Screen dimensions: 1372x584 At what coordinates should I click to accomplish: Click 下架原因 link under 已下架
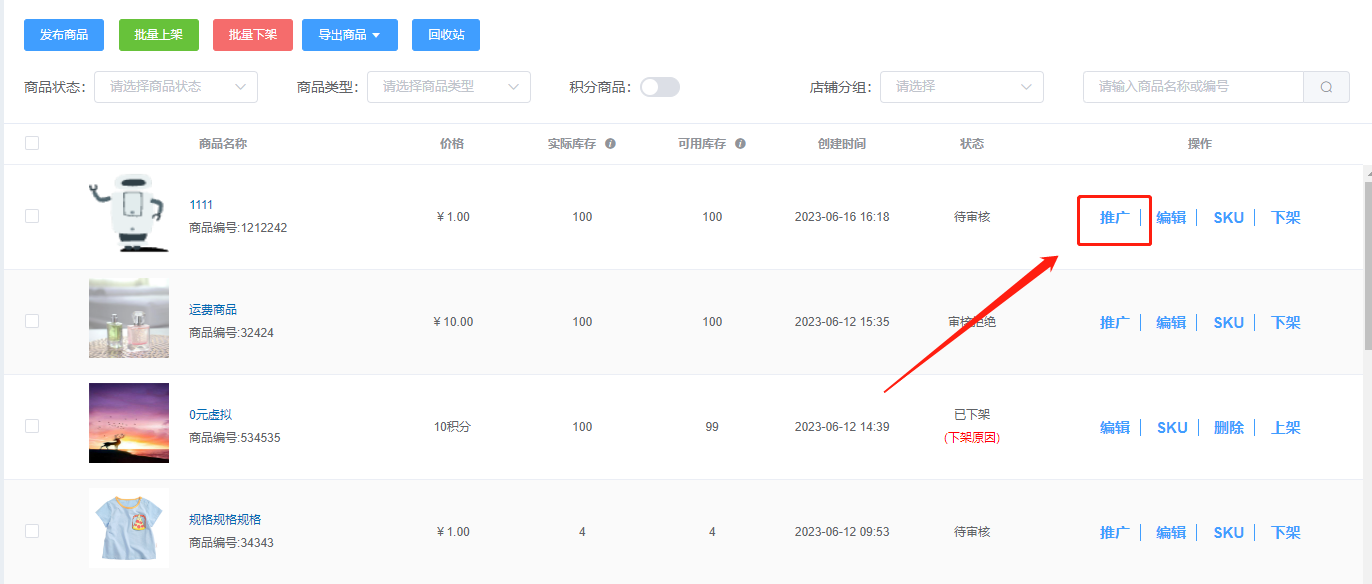[x=972, y=438]
